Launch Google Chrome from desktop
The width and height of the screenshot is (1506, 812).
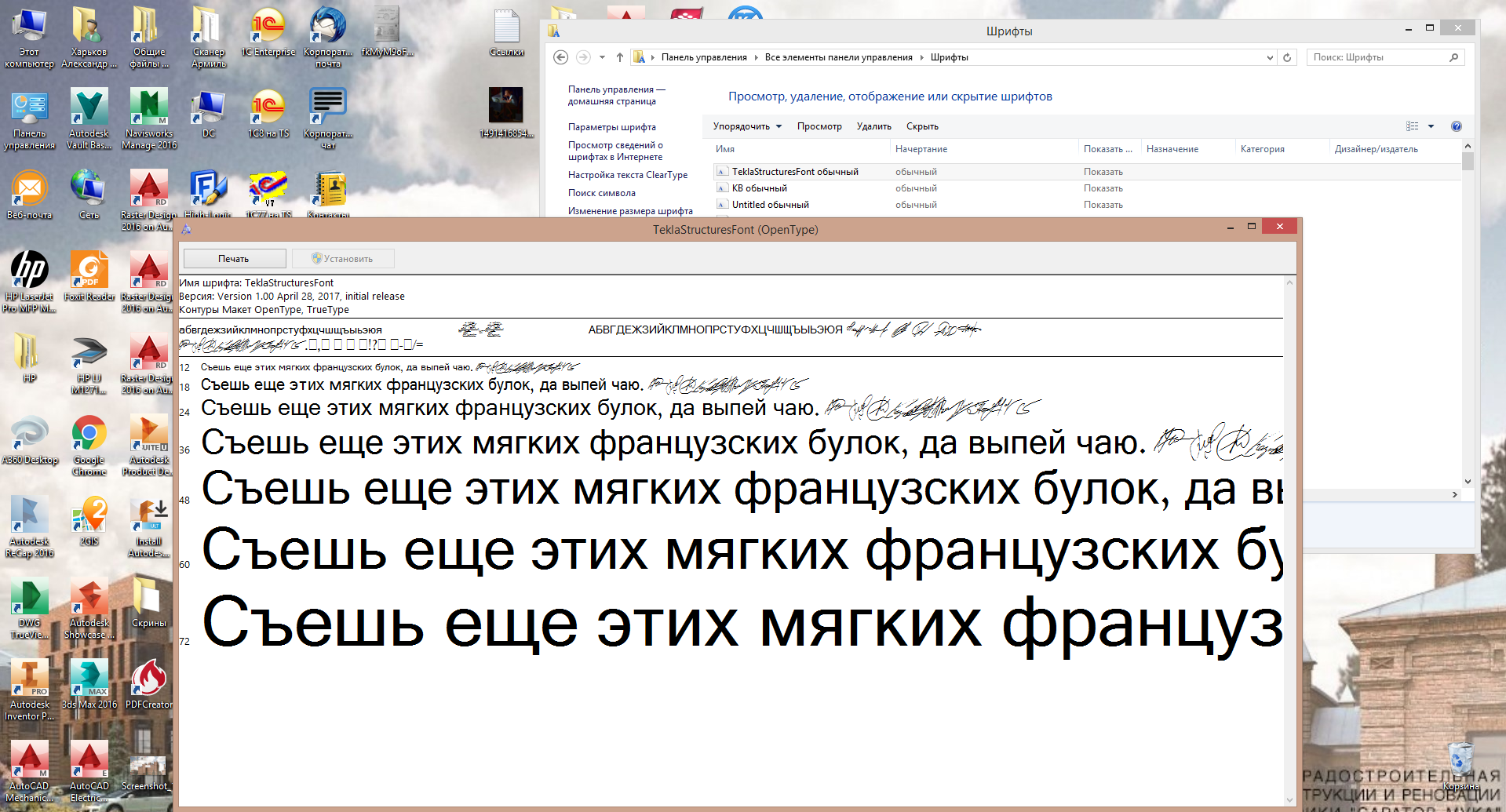pos(89,445)
